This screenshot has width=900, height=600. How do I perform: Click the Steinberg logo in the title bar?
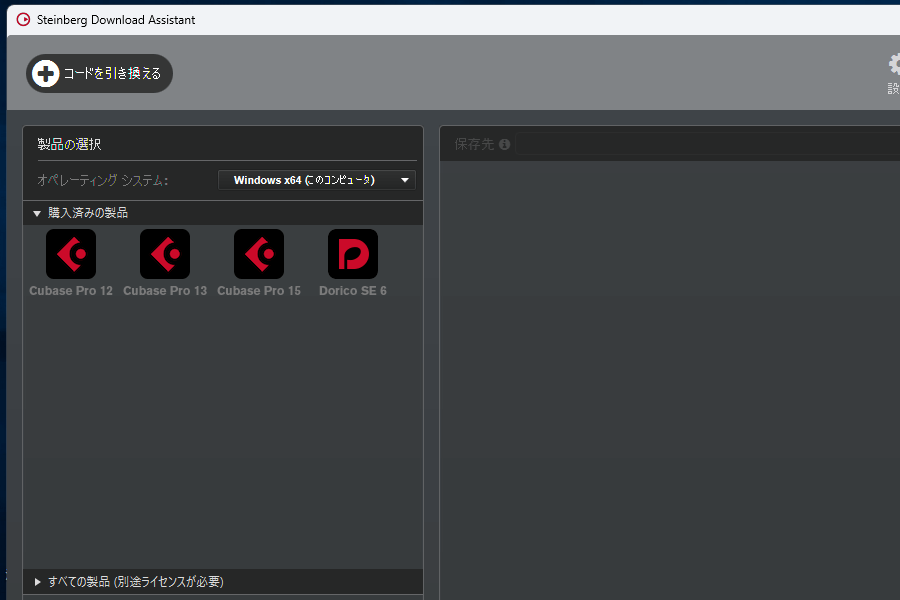[23, 19]
